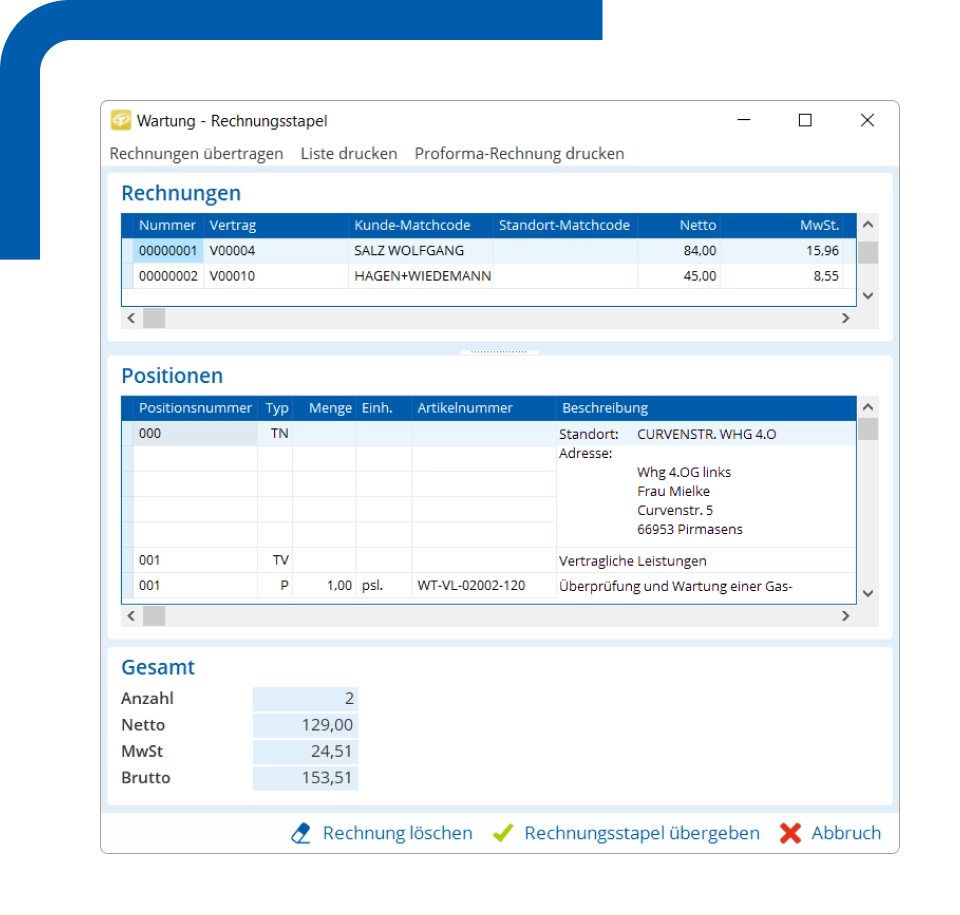Click the left arrow of the Positionen horizontal scrollbar
Image resolution: width=960 pixels, height=915 pixels.
[x=130, y=615]
